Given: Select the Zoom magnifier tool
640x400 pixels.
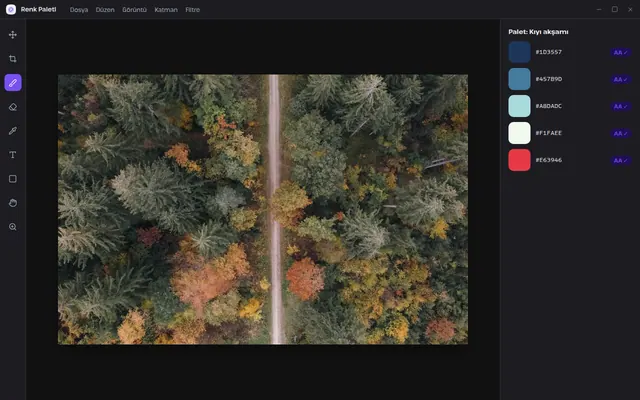Looking at the screenshot, I should (x=13, y=227).
